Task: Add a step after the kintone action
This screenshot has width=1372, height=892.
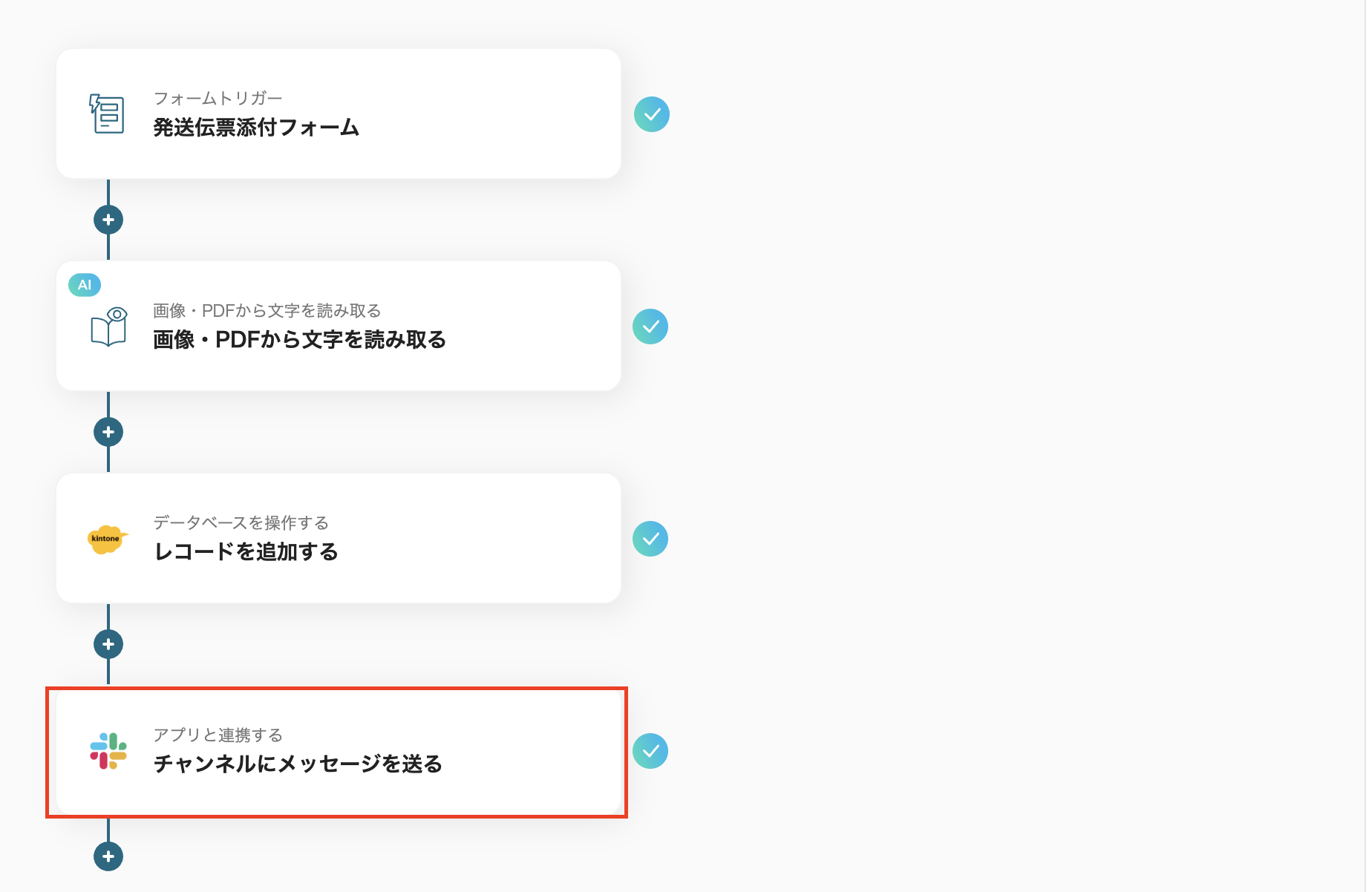Action: (x=108, y=644)
